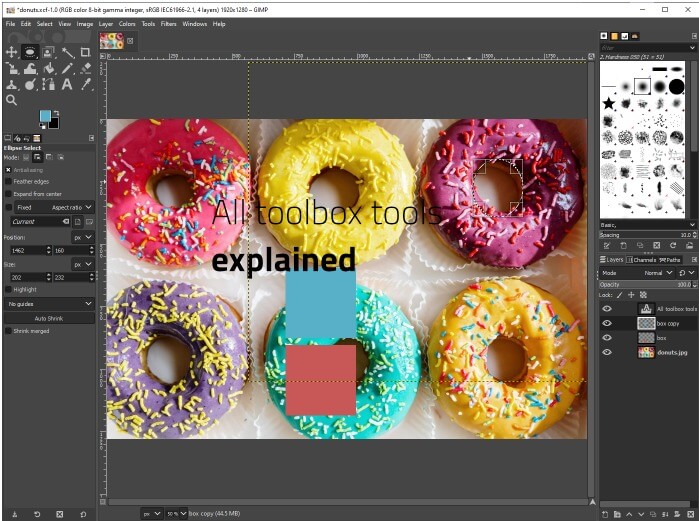Image resolution: width=699 pixels, height=521 pixels.
Task: Enable the Highlight checkbox
Action: (x=8, y=289)
